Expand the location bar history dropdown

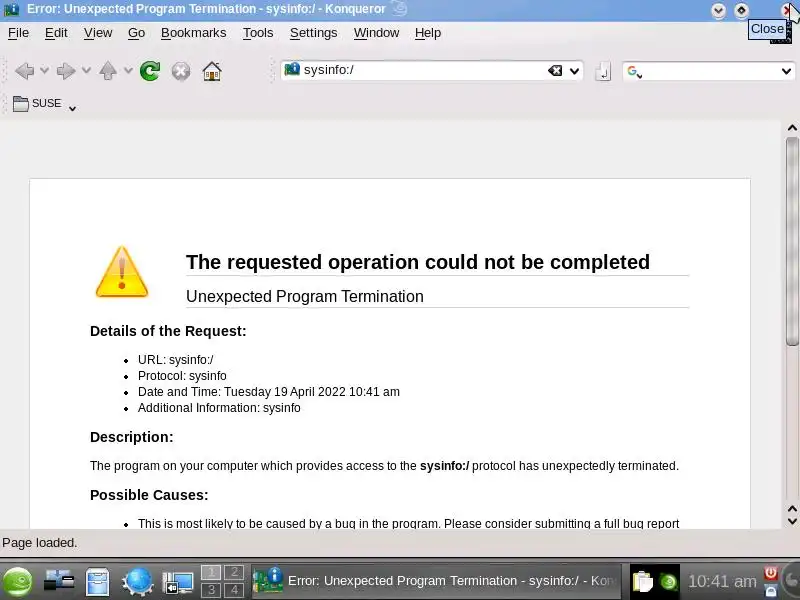574,71
